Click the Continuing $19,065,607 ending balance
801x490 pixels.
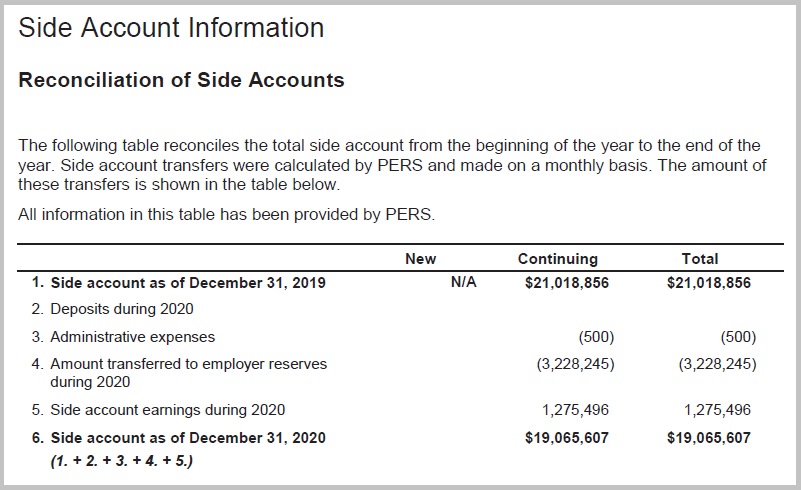[566, 438]
